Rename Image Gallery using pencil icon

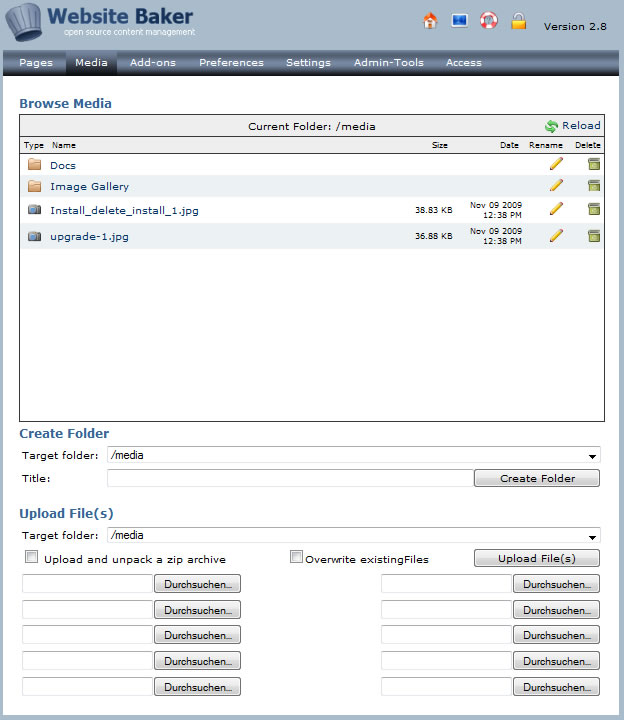coord(556,186)
